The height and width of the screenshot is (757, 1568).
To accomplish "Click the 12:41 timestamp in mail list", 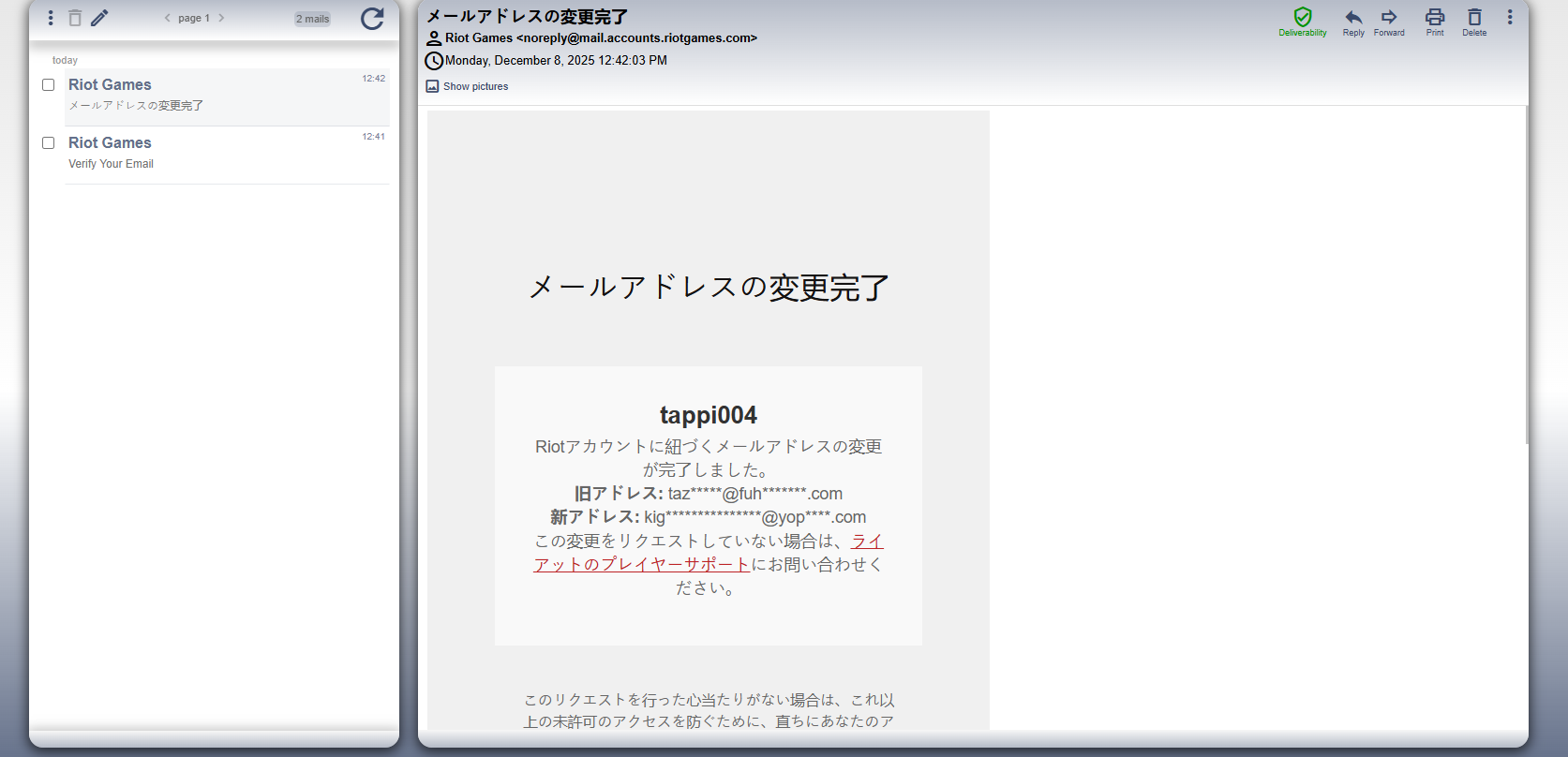I will (x=374, y=137).
